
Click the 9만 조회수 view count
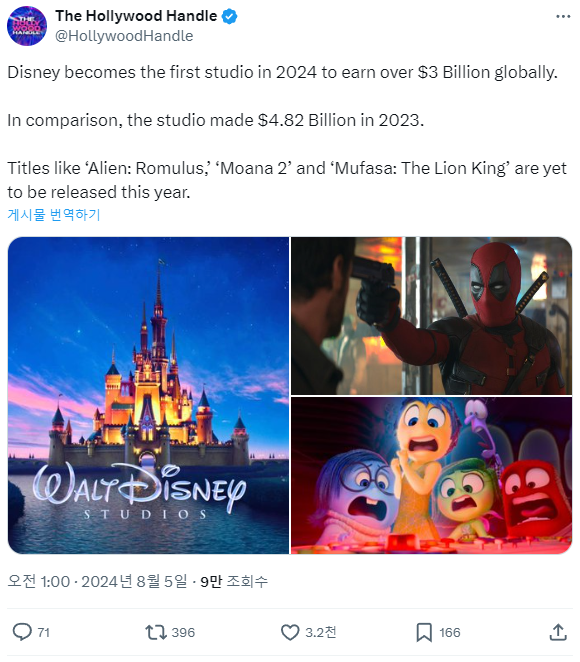pos(234,581)
